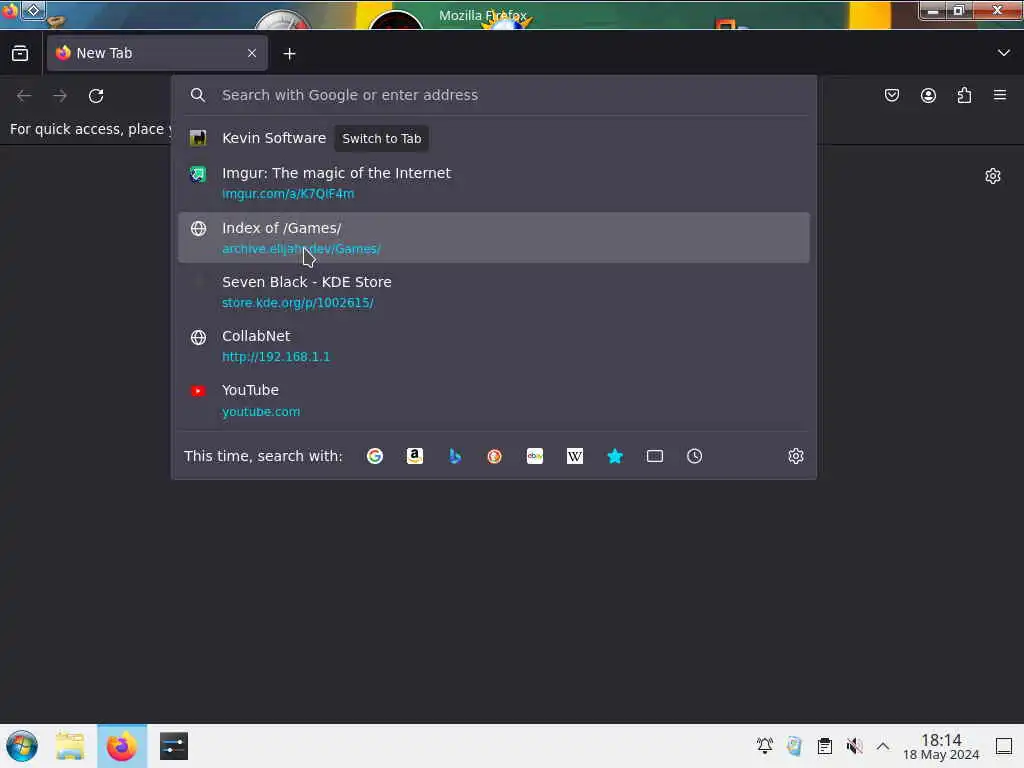Open Extensions puzzle icon
Screen dimensions: 1024x768
(964, 95)
